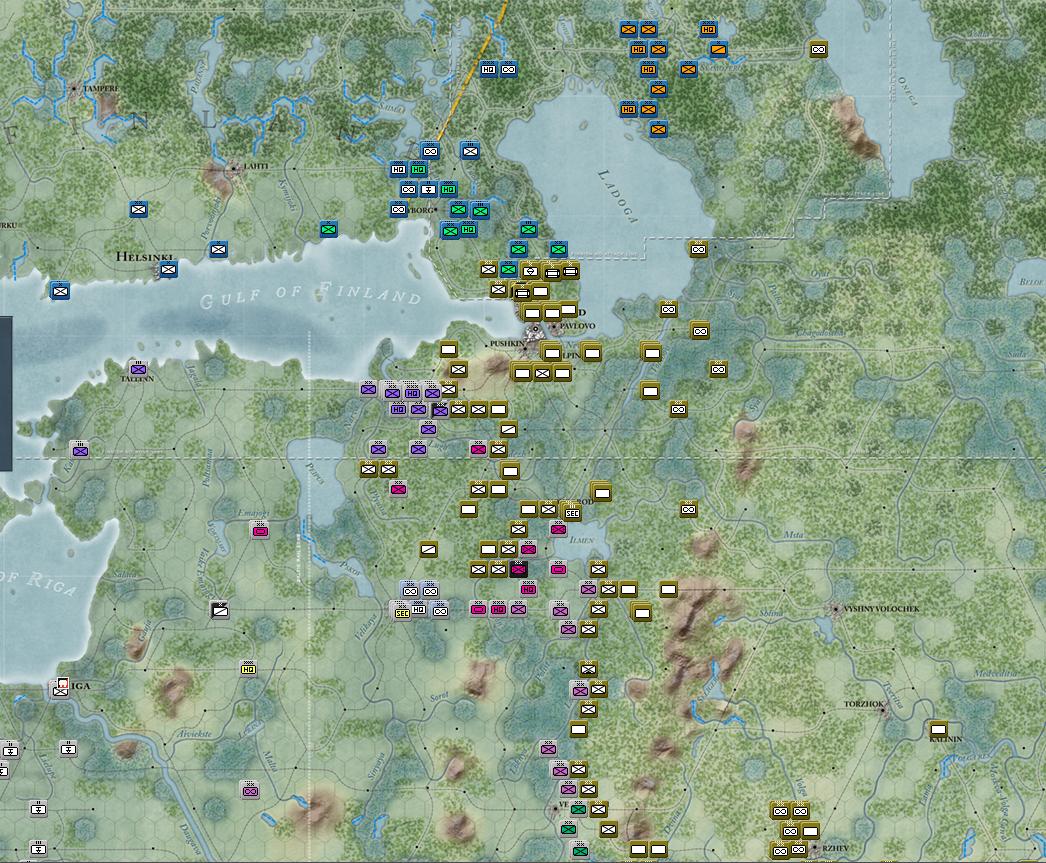Select the white-symbol blue infantry regiment northeast of Vyborg

[x=470, y=151]
